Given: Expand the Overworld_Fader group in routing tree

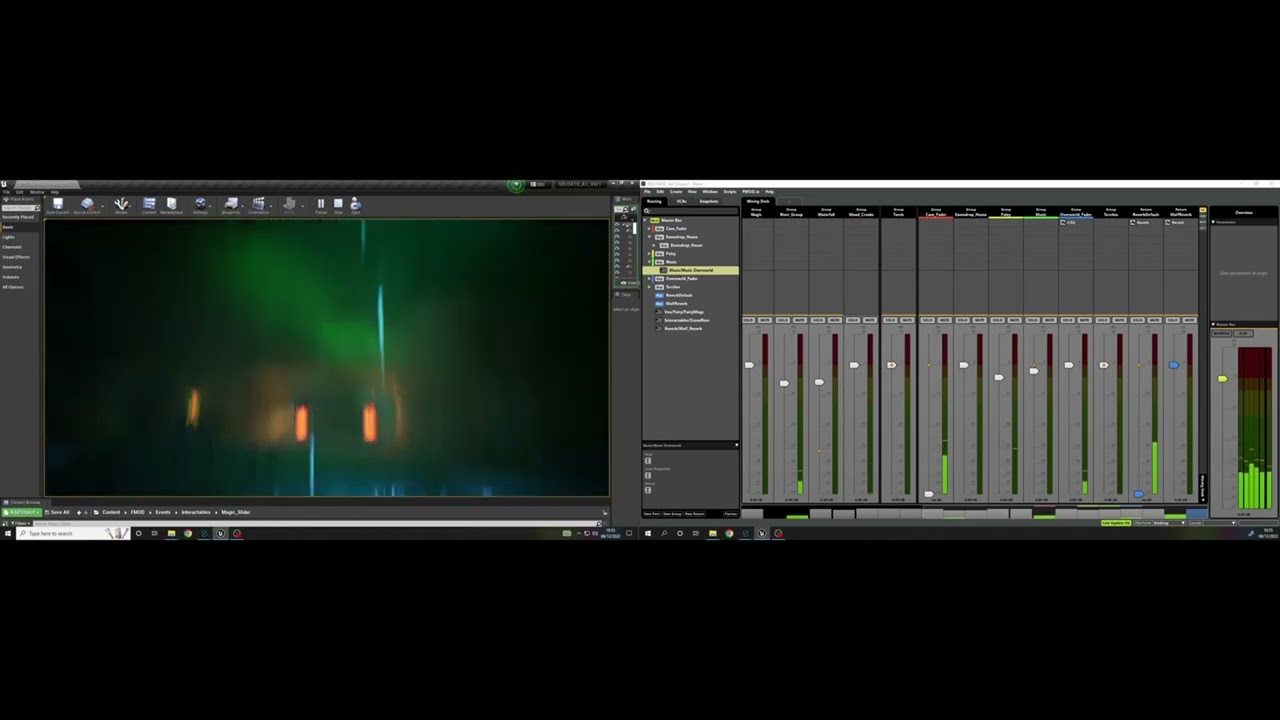Looking at the screenshot, I should 649,278.
